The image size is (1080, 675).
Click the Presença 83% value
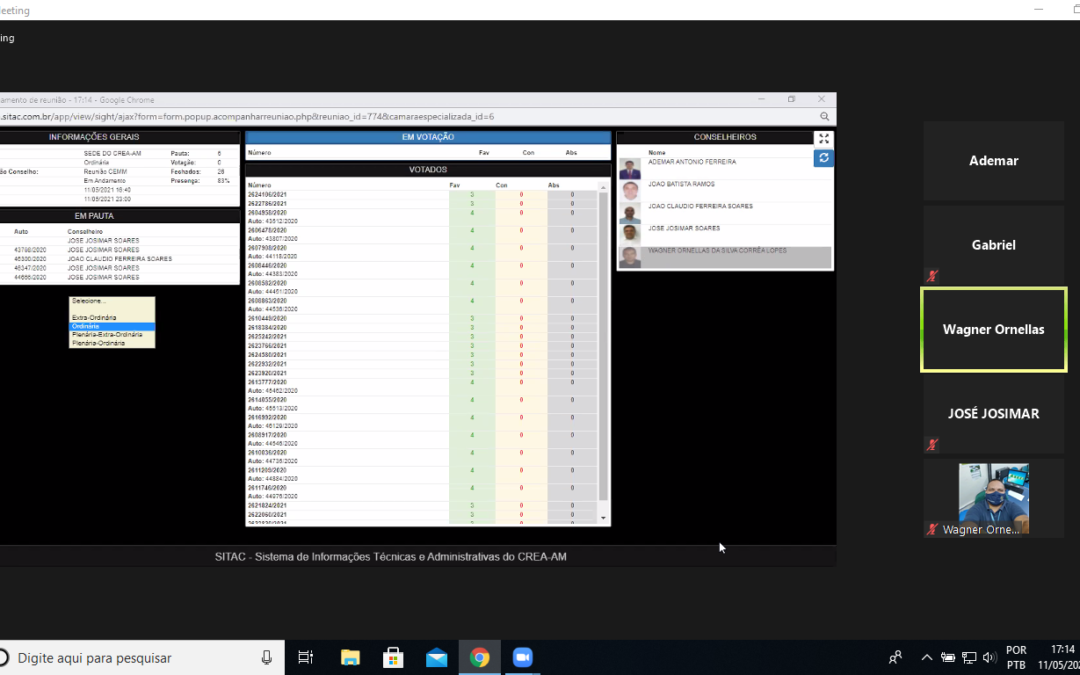click(x=224, y=180)
